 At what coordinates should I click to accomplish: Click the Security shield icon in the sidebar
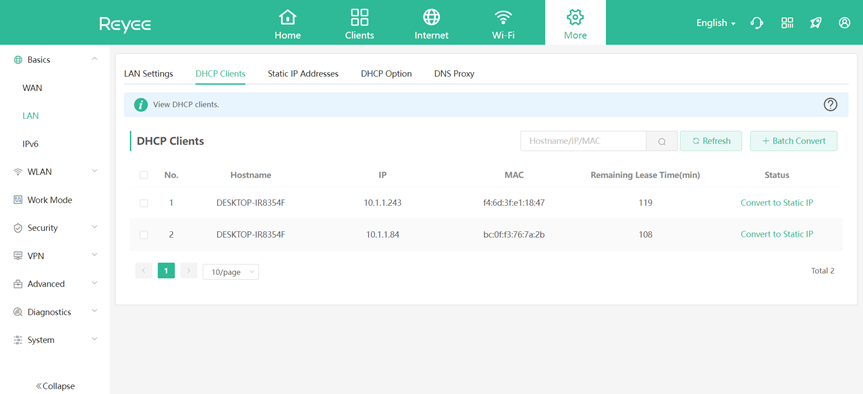(x=18, y=228)
